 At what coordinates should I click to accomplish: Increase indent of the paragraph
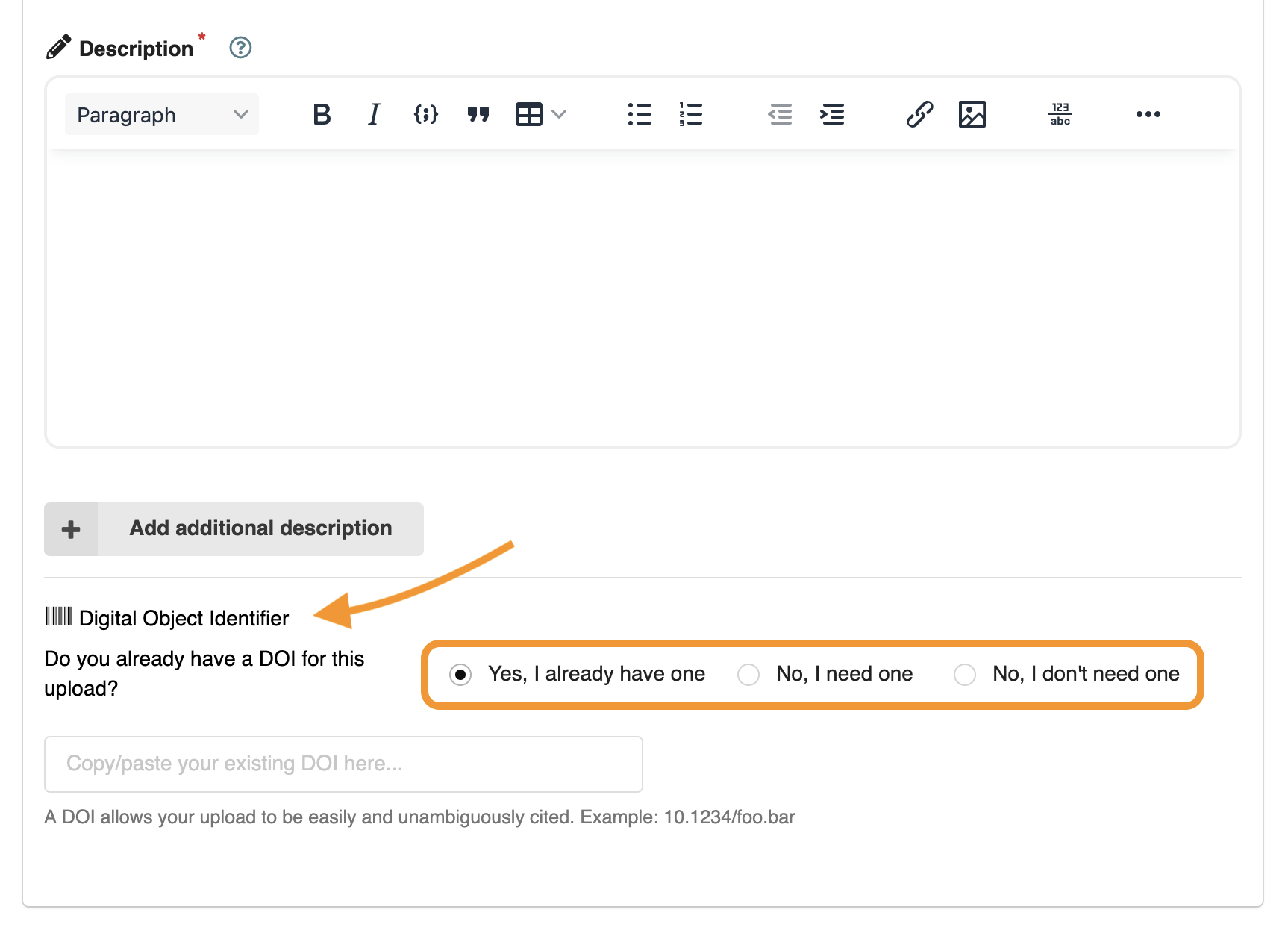832,115
